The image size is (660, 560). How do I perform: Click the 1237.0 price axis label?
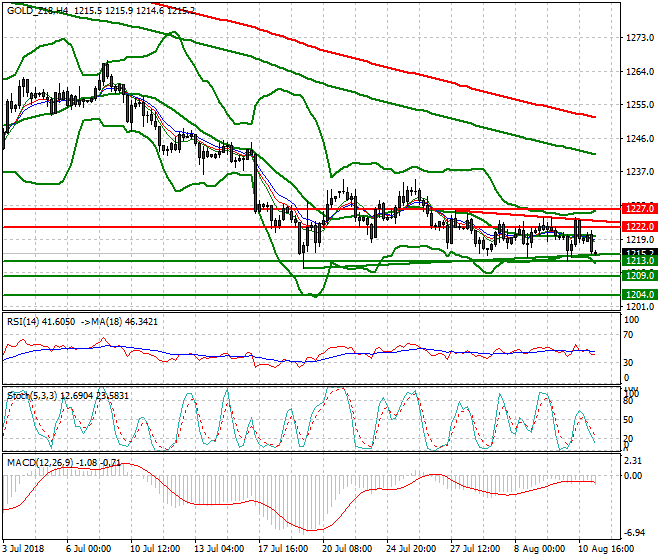(x=640, y=172)
